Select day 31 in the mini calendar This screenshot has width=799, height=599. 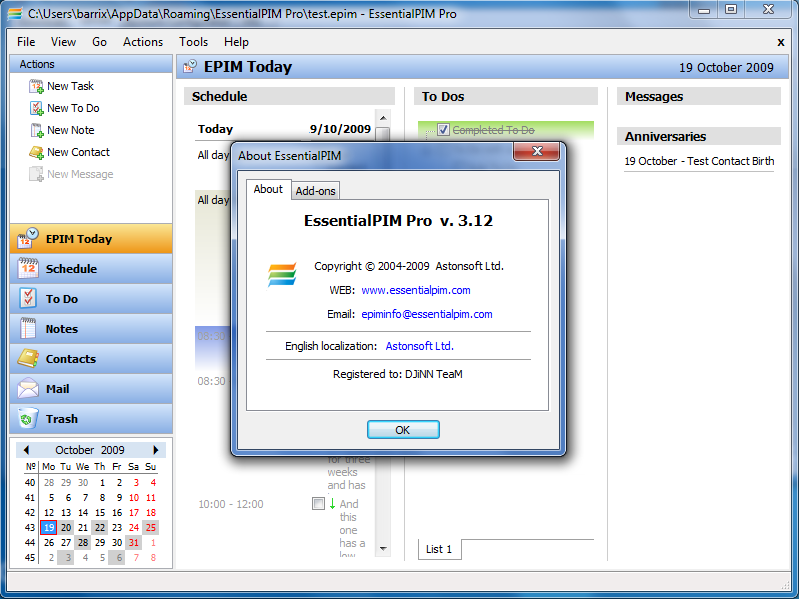(x=134, y=543)
